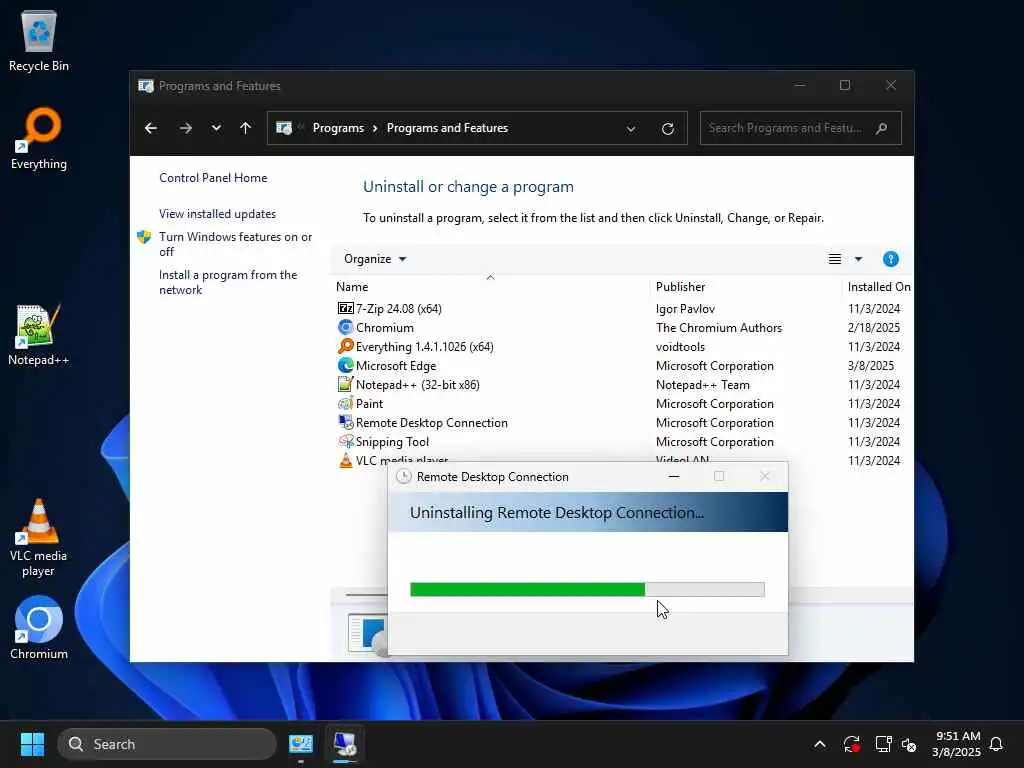Viewport: 1024px width, 768px height.
Task: Click Igor Pavlov publisher cell
Action: pyautogui.click(x=685, y=308)
